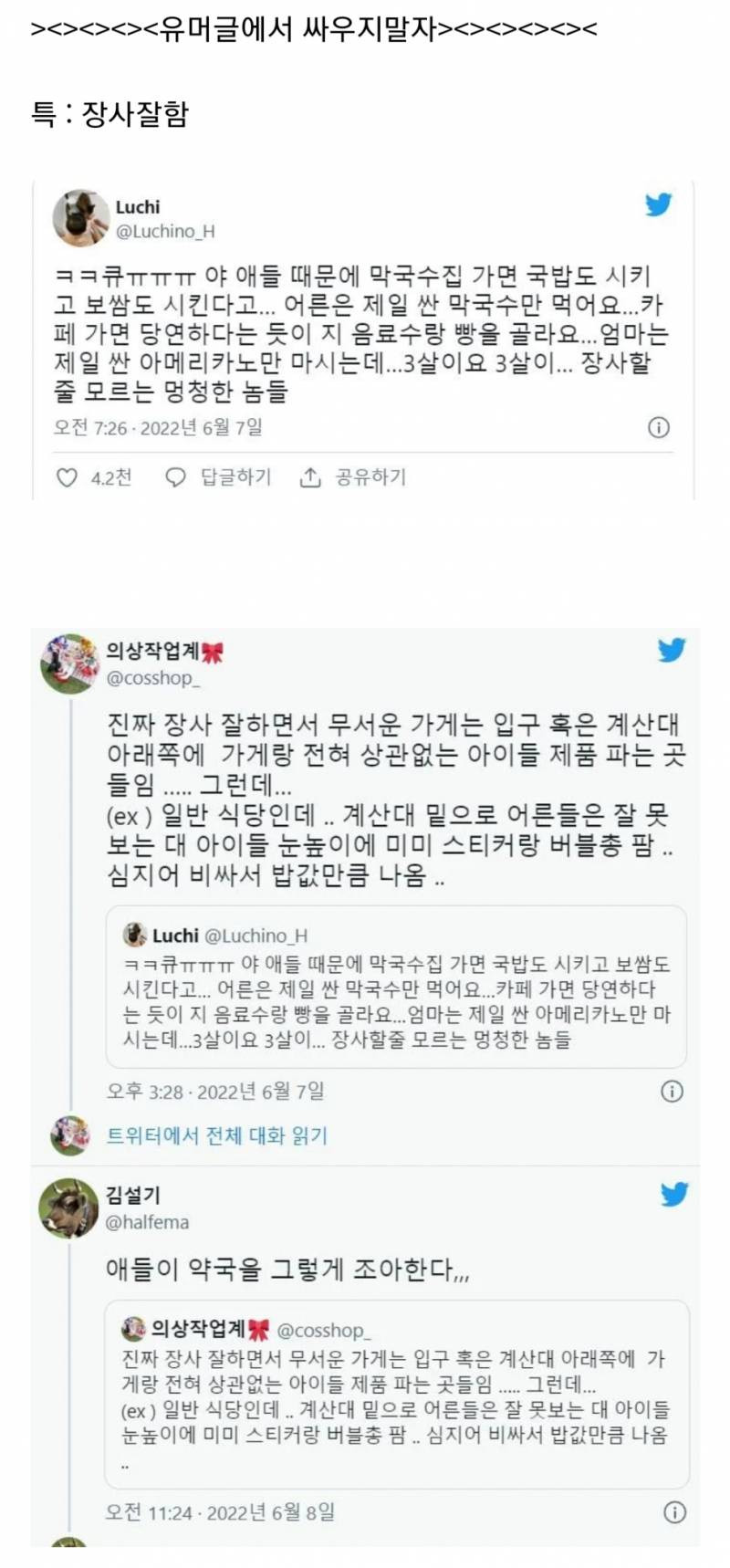The height and width of the screenshot is (1568, 730).
Task: Open 김설기's profile avatar
Action: pyautogui.click(x=68, y=1207)
